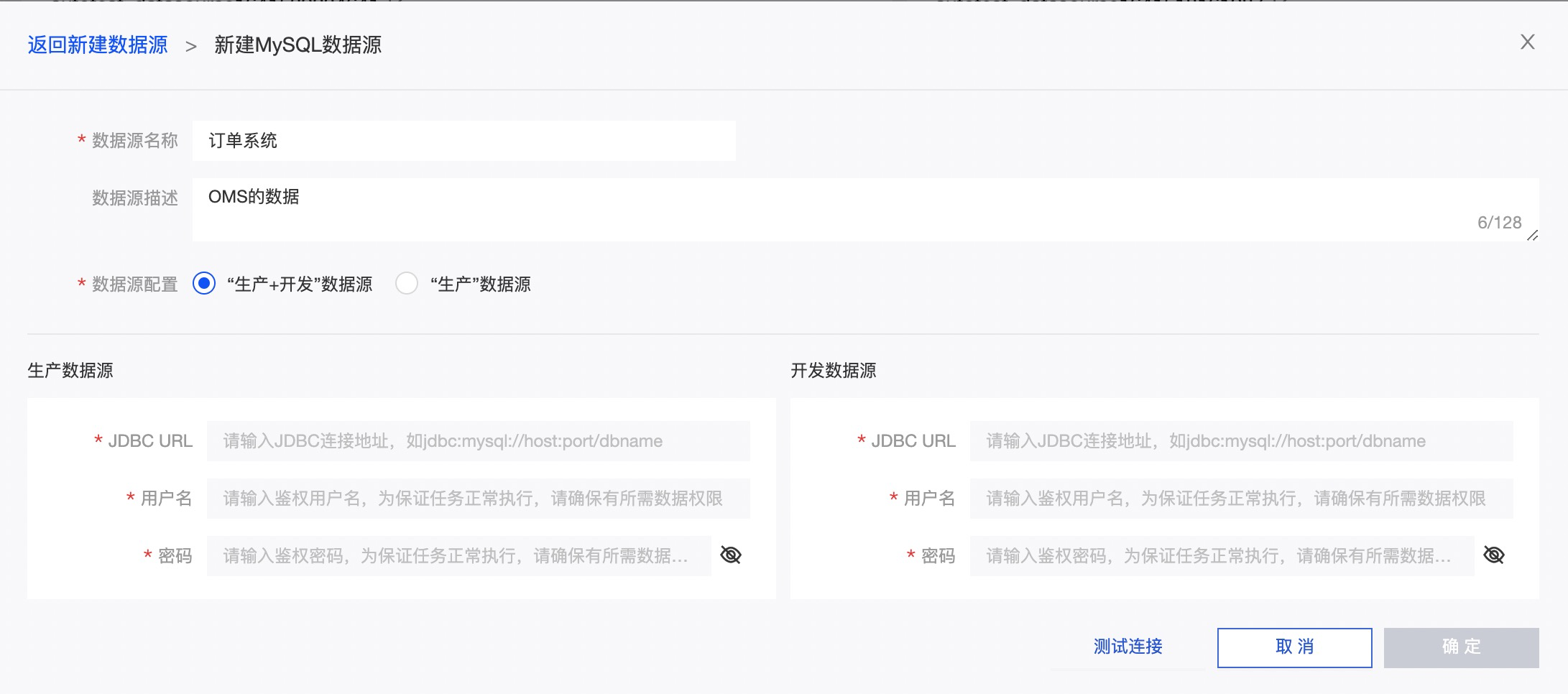
Task: Click the production 密码 password field
Action: [456, 555]
